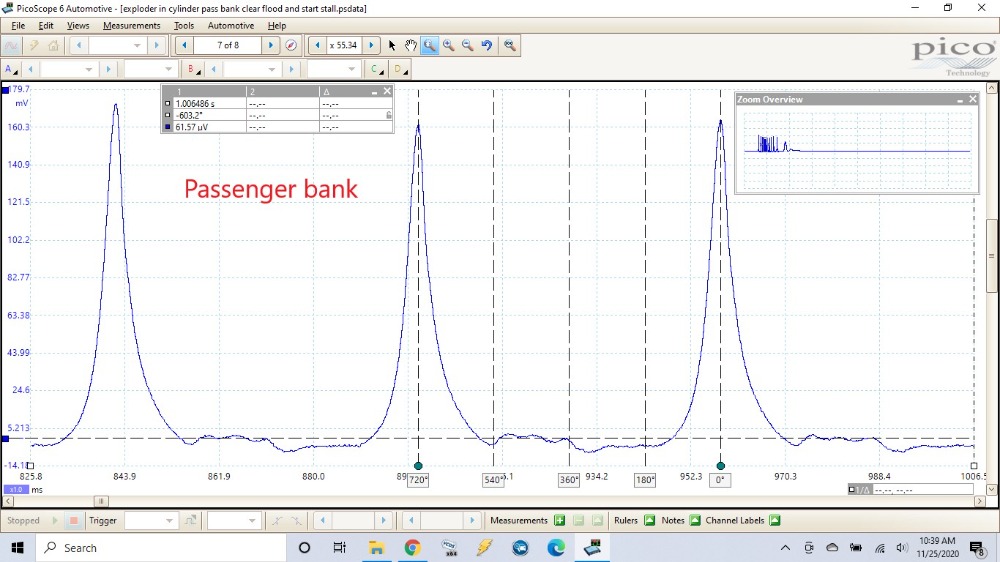Open the Automotive menu
The height and width of the screenshot is (562, 1000).
click(x=230, y=25)
